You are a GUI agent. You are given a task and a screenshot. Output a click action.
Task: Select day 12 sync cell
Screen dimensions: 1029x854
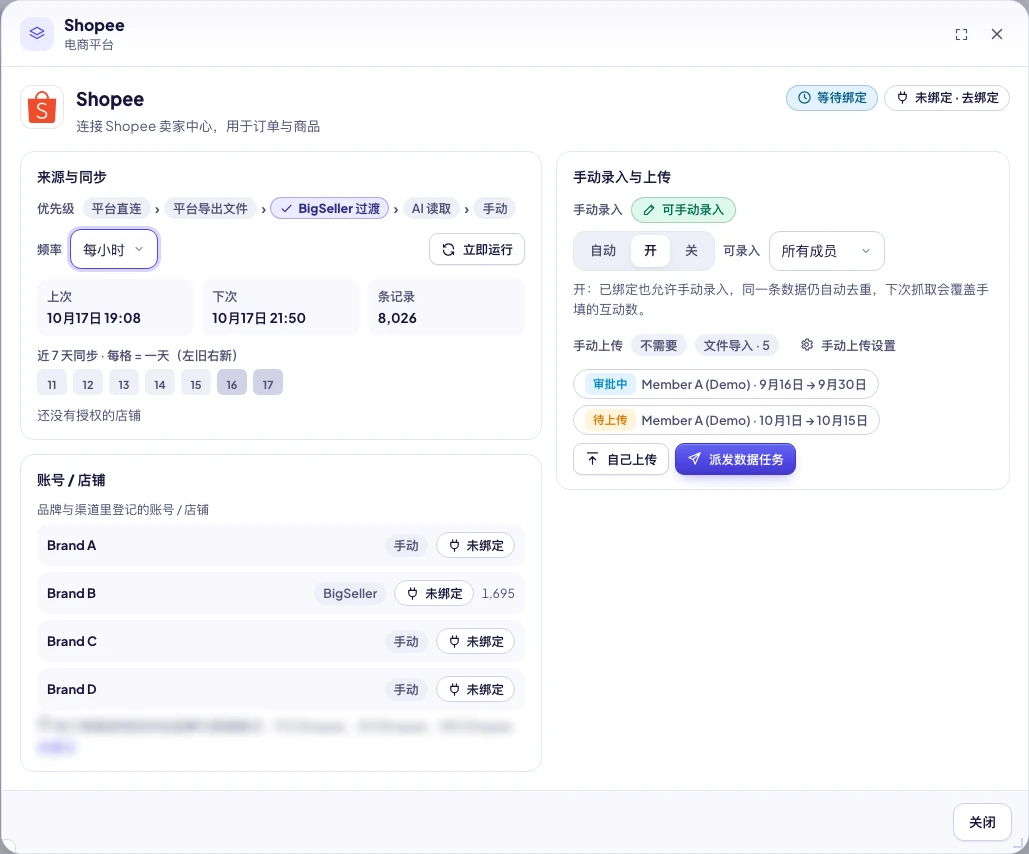88,383
